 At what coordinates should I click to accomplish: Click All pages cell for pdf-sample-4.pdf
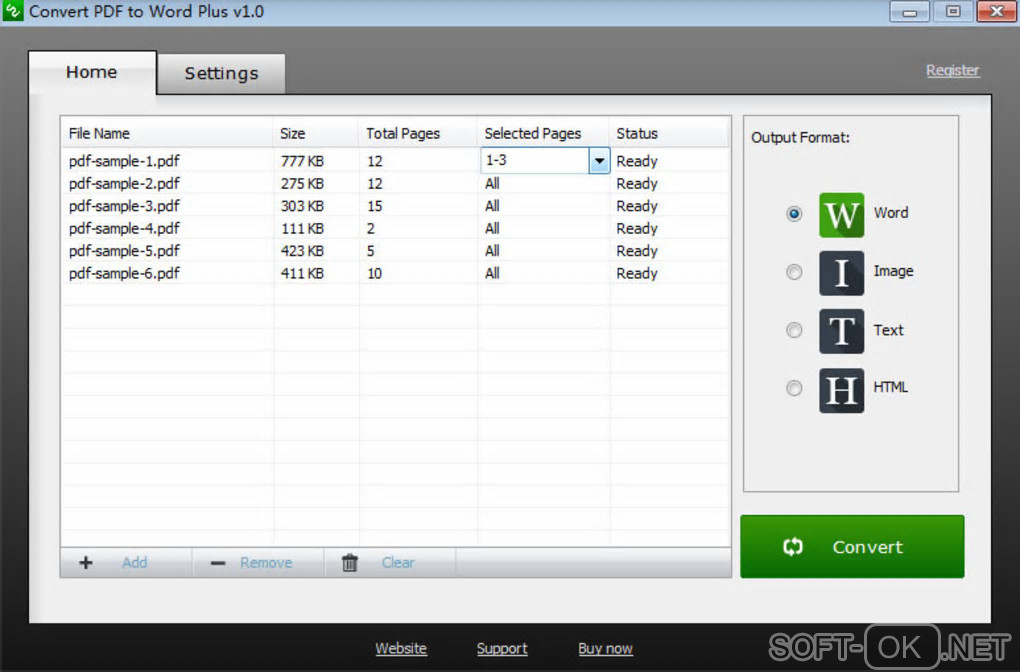coord(492,228)
